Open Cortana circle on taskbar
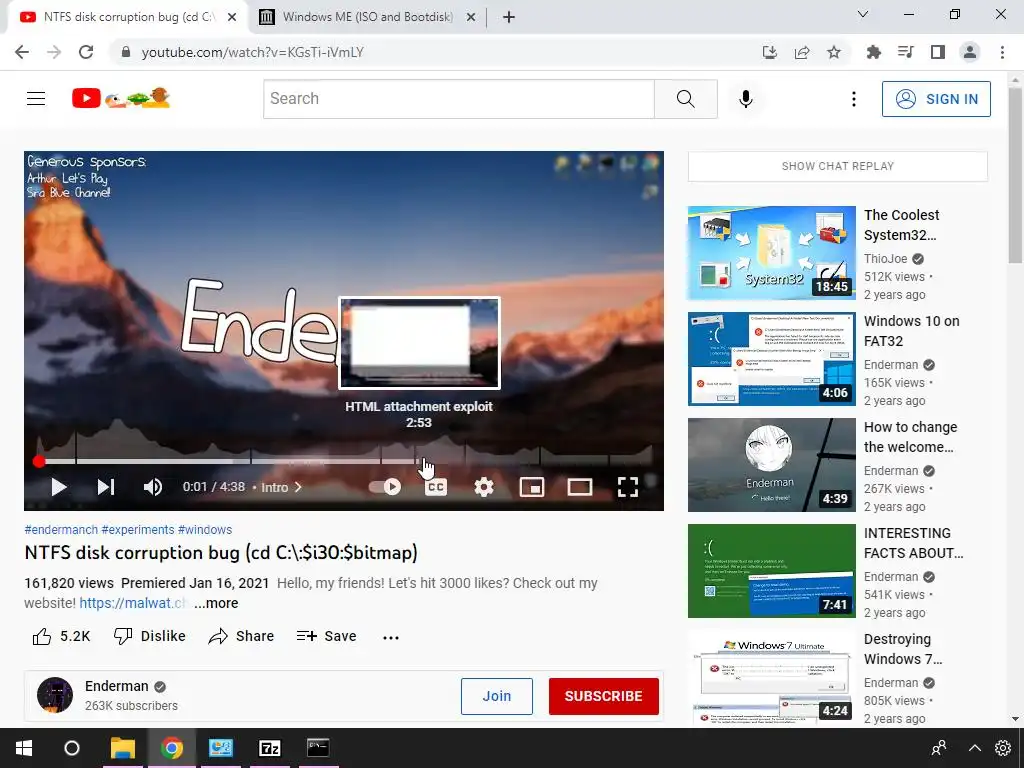 [x=72, y=748]
